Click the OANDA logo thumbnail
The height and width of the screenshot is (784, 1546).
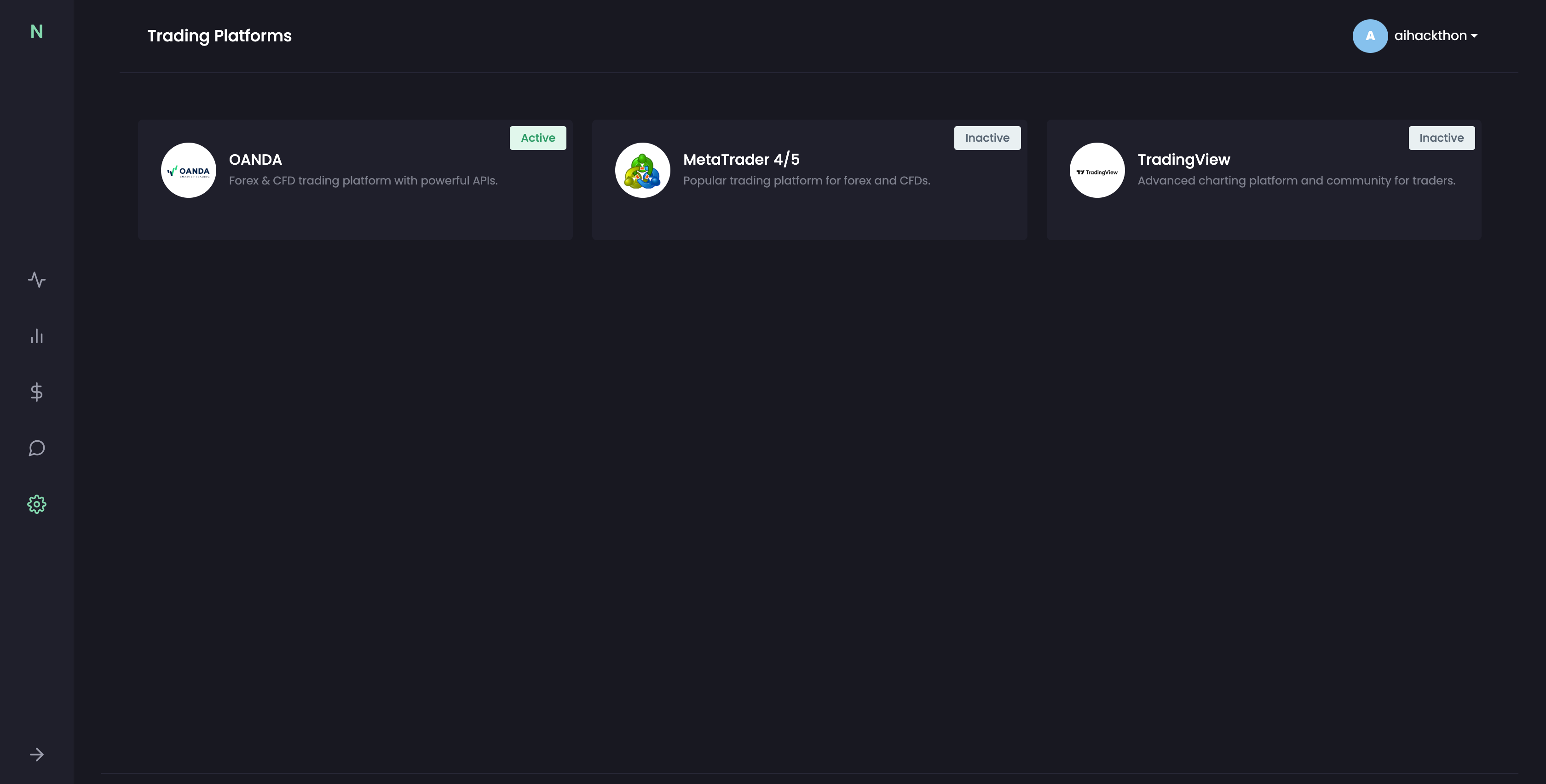point(189,171)
